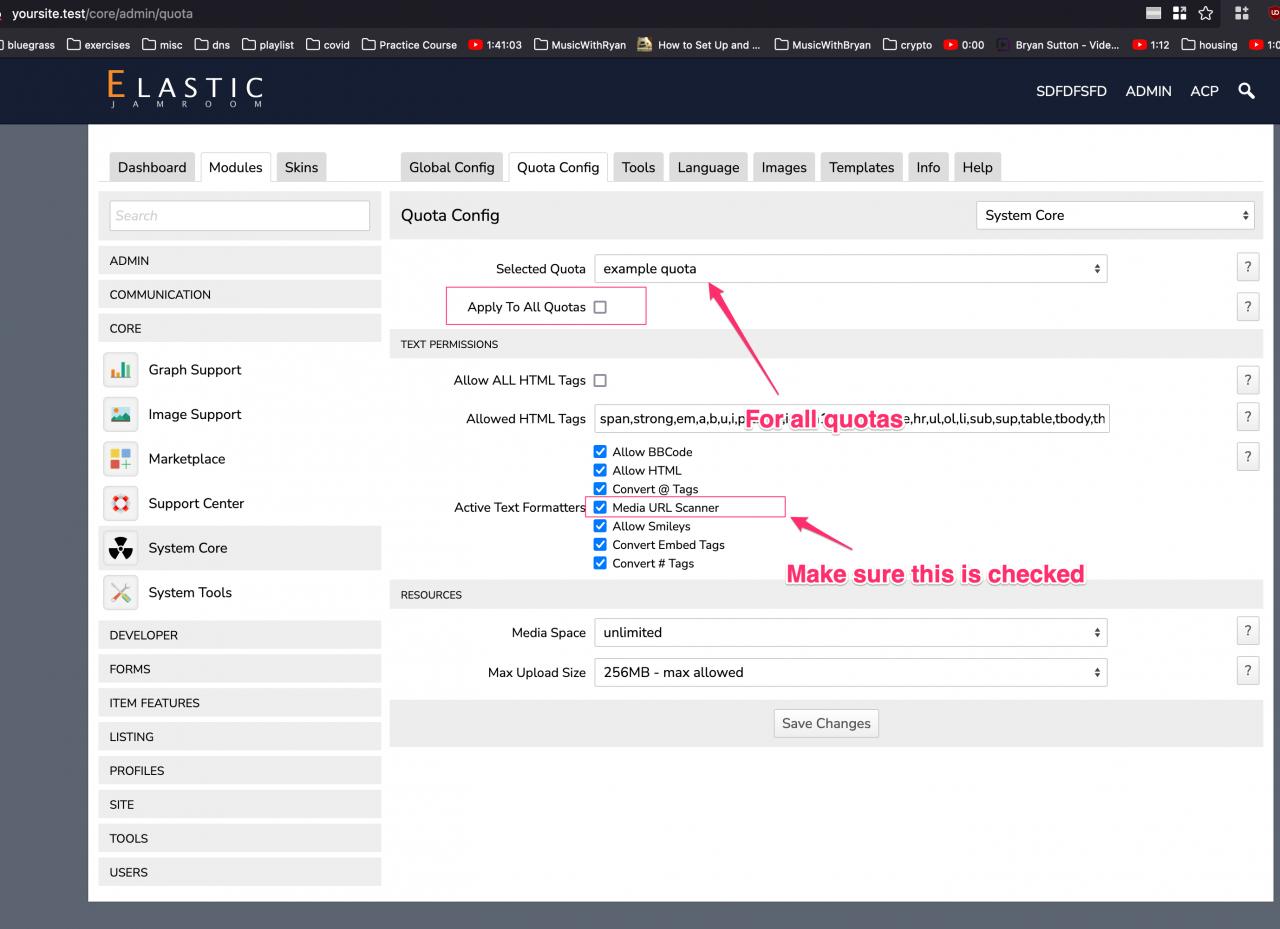This screenshot has width=1280, height=929.
Task: Select the Marketplace module icon
Action: (121, 459)
